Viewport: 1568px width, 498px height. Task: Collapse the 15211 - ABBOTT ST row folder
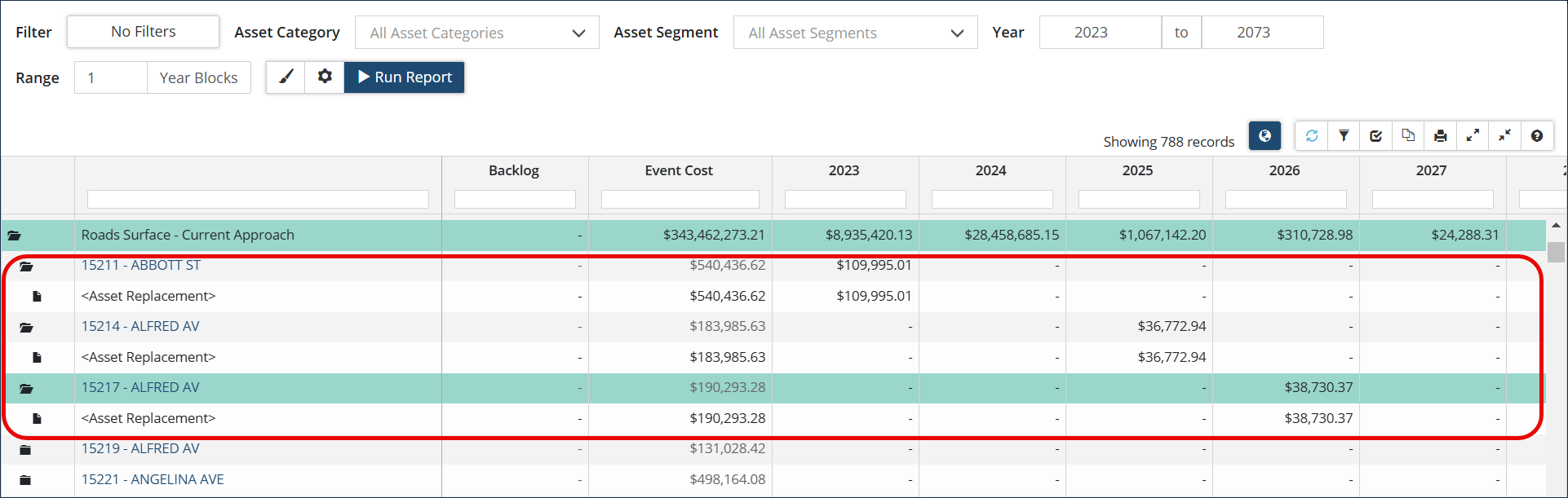(x=26, y=267)
